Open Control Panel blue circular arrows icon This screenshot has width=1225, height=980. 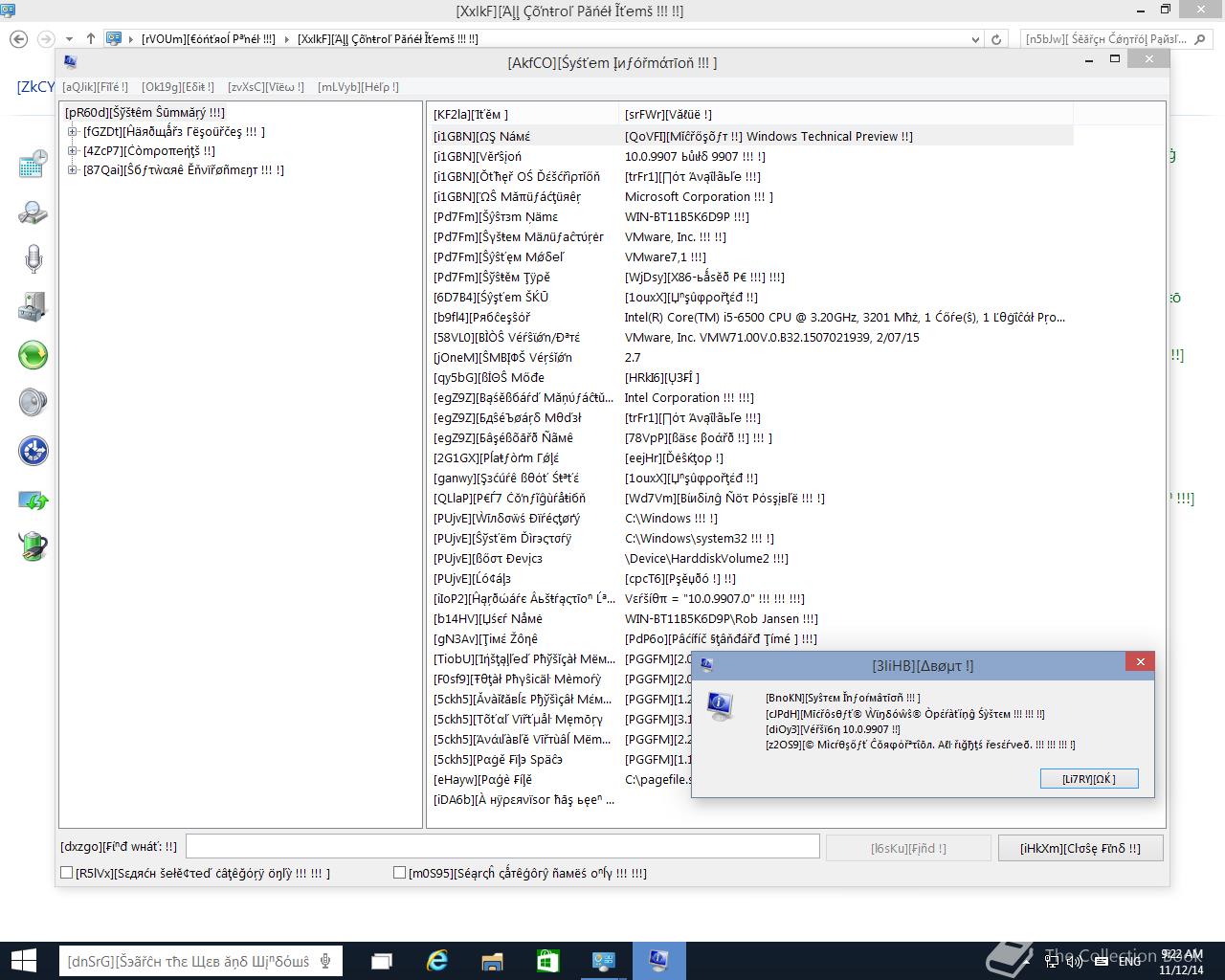point(33,451)
